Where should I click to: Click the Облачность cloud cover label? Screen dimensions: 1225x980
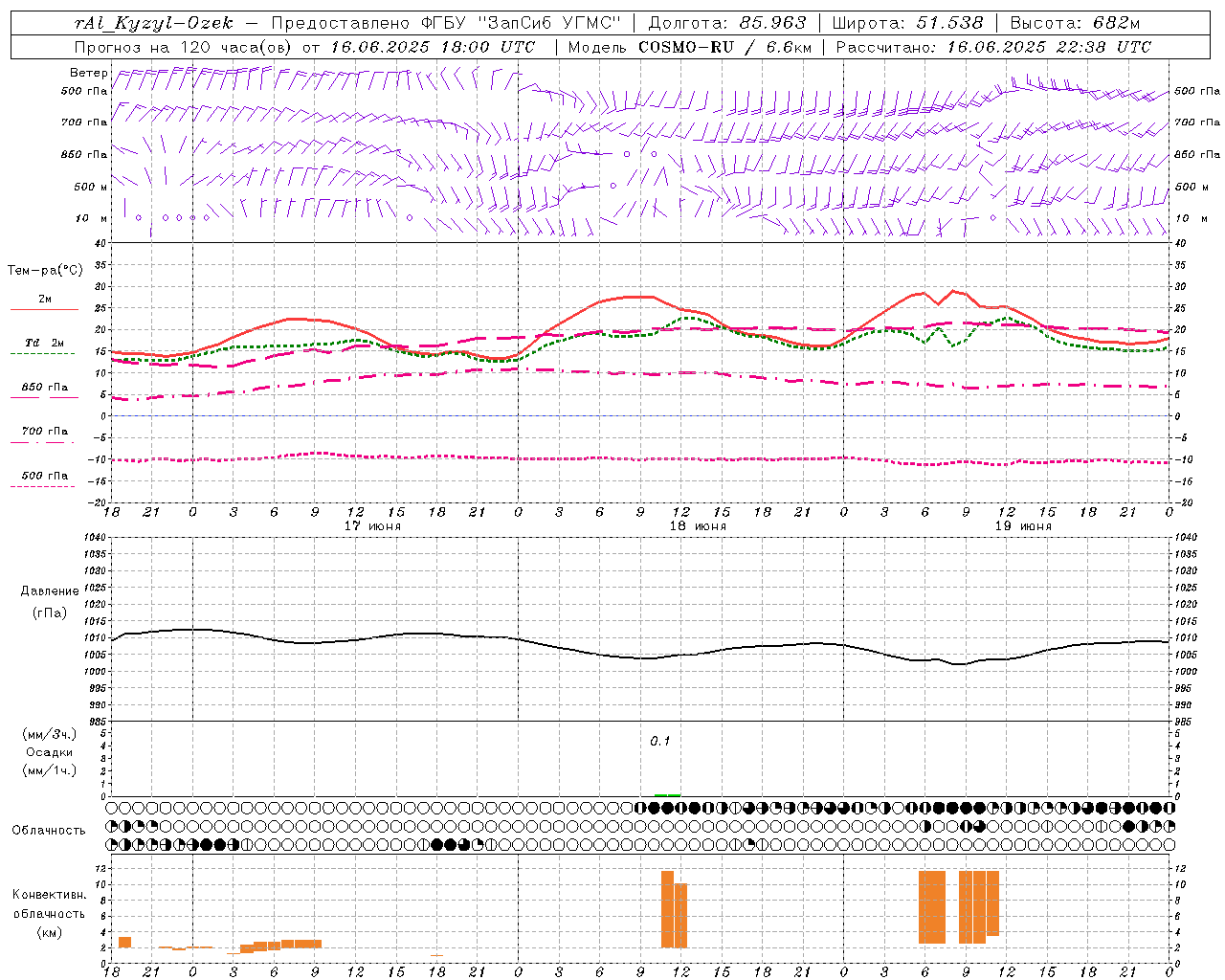pyautogui.click(x=49, y=830)
